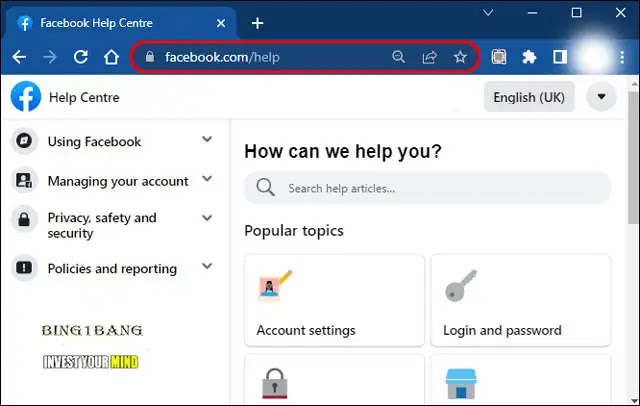Click the scrollbar down arrow
Image resolution: width=640 pixels, height=406 pixels.
[634, 401]
